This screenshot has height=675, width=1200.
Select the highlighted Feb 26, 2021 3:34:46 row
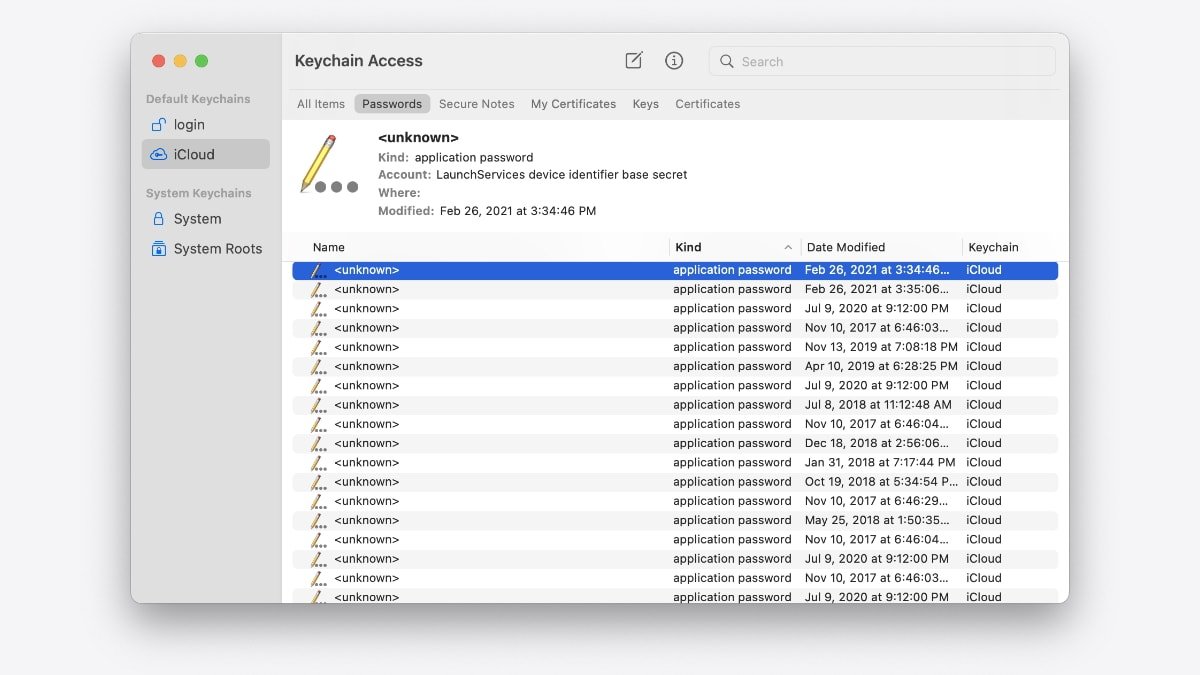(675, 270)
